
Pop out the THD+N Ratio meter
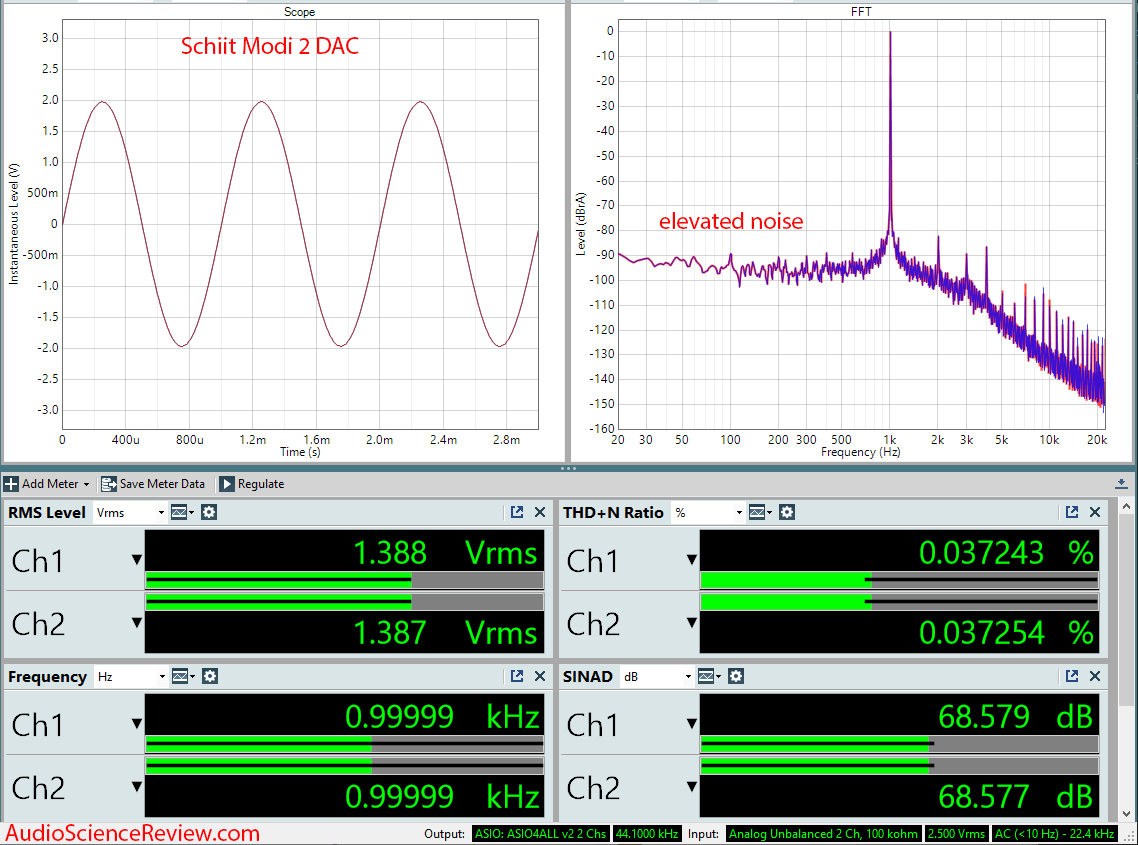click(x=1072, y=513)
